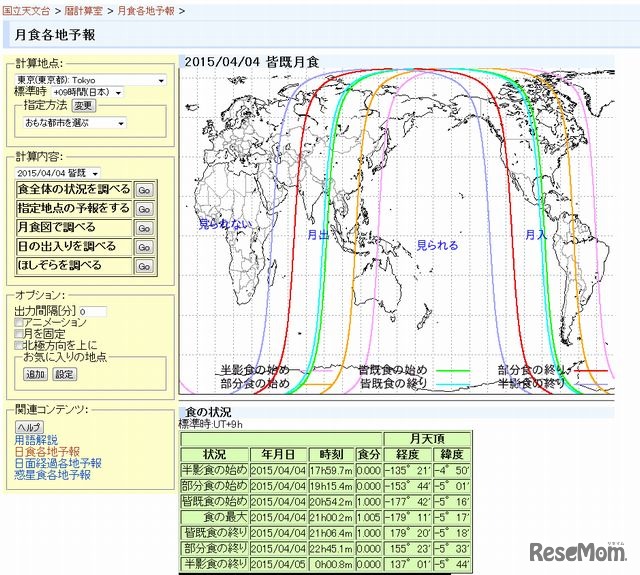640x575 pixels.
Task: Open the 月食各地予報 breadcrumb link
Action: point(146,11)
